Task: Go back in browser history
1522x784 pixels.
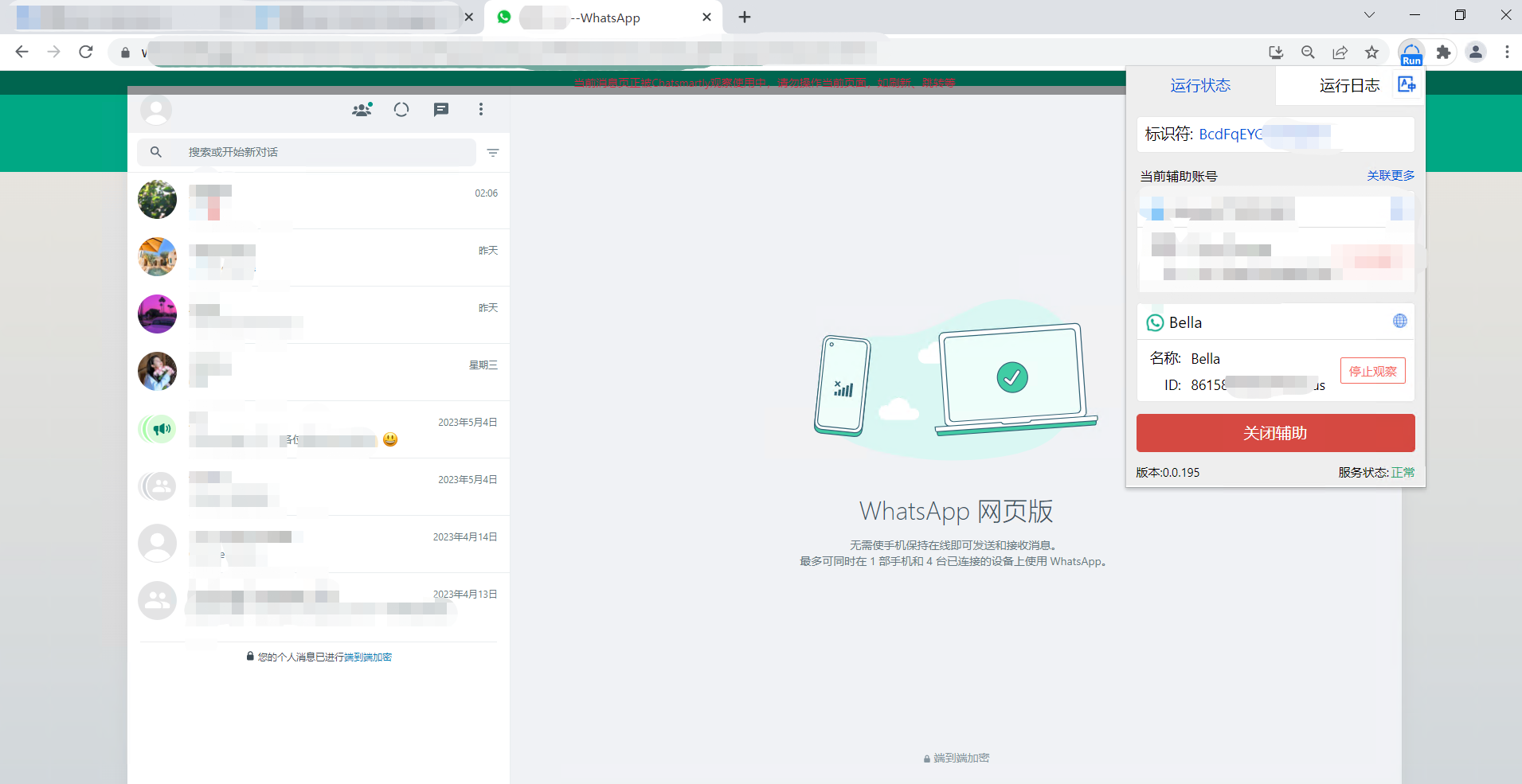Action: point(22,52)
